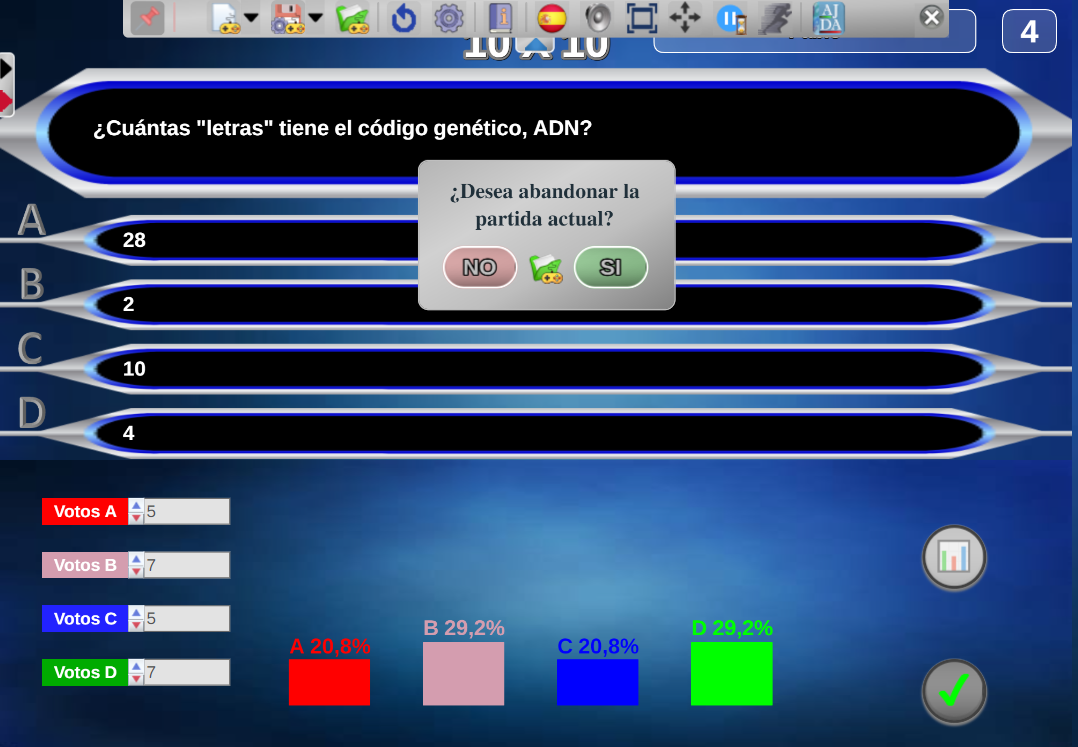Click the red pushpin icon in toolbar
The height and width of the screenshot is (747, 1078).
(x=148, y=18)
